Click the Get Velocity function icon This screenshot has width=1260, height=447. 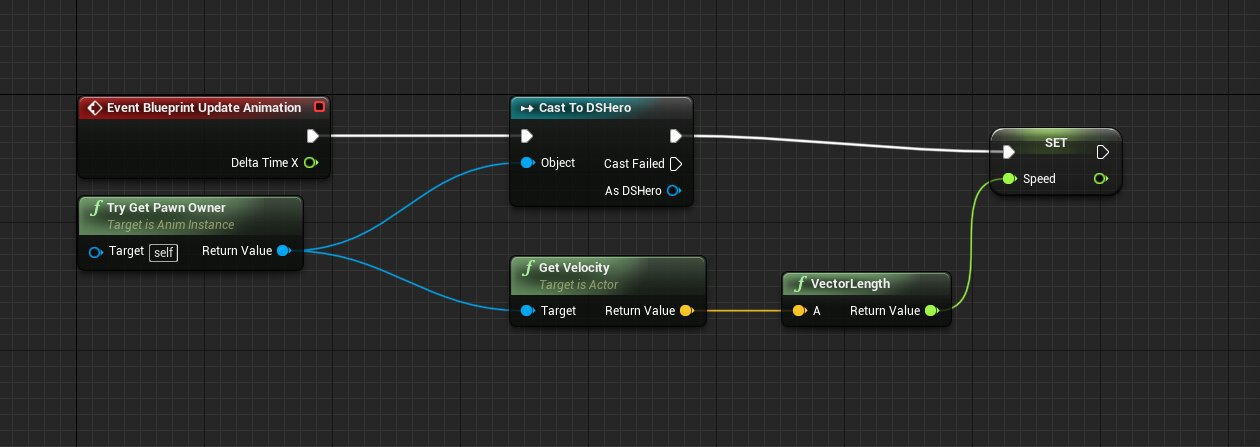coord(527,268)
